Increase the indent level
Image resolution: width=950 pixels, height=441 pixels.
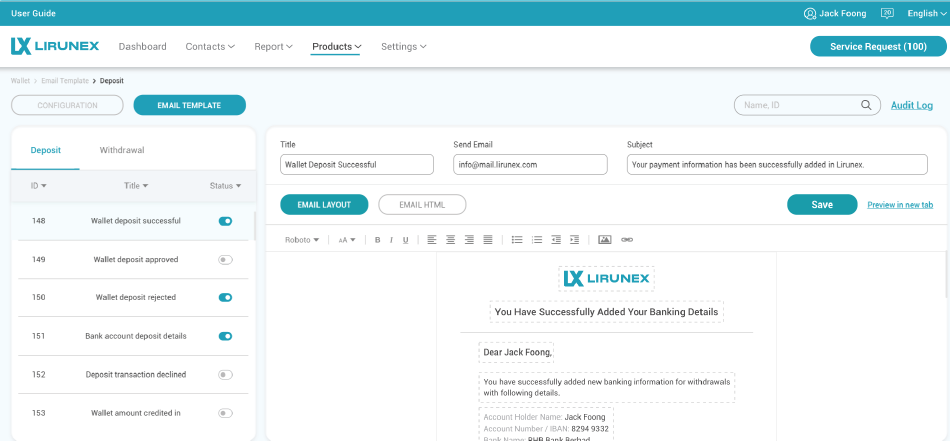point(574,240)
